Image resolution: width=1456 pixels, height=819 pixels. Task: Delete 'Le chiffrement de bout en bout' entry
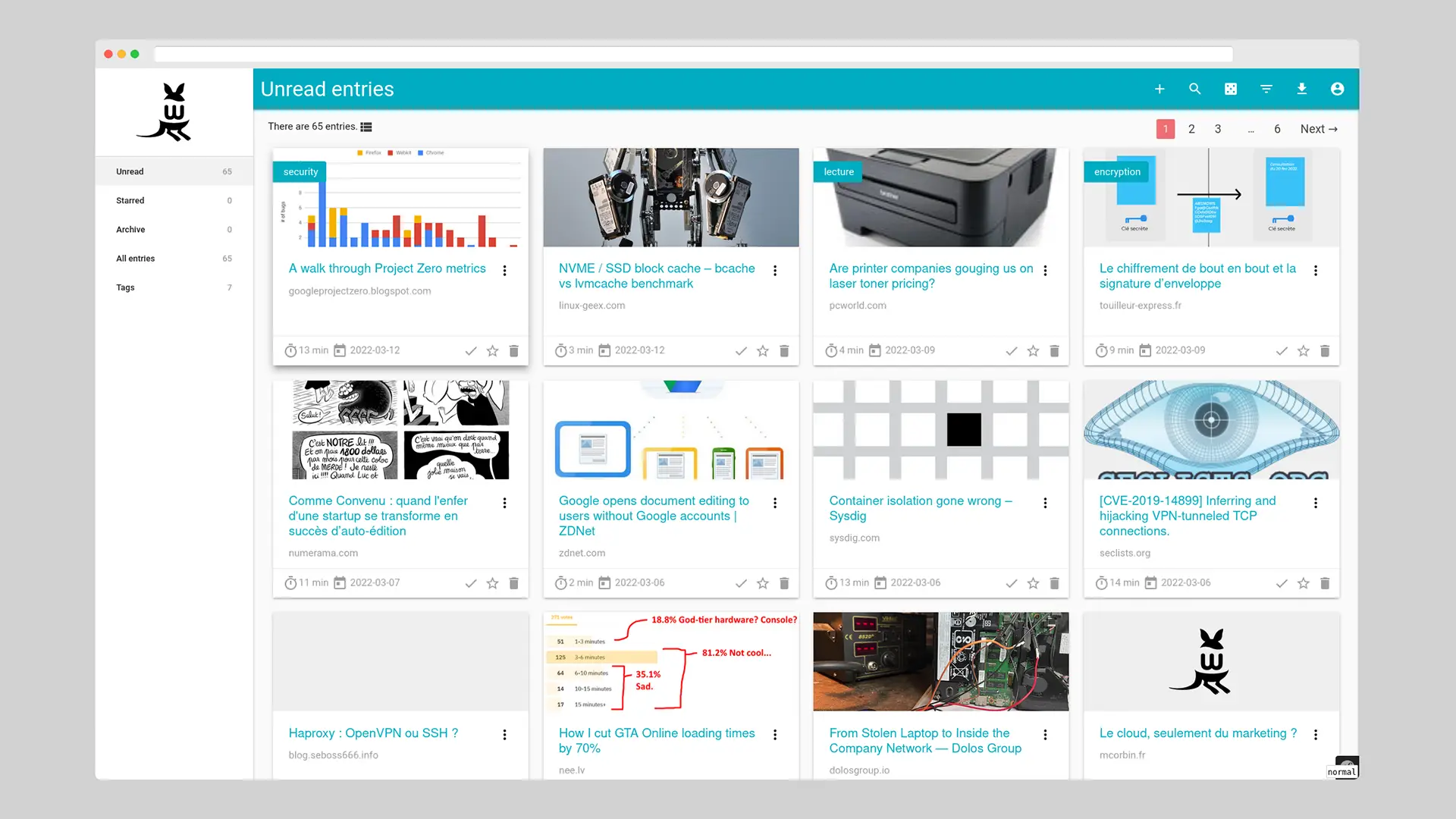[1325, 350]
